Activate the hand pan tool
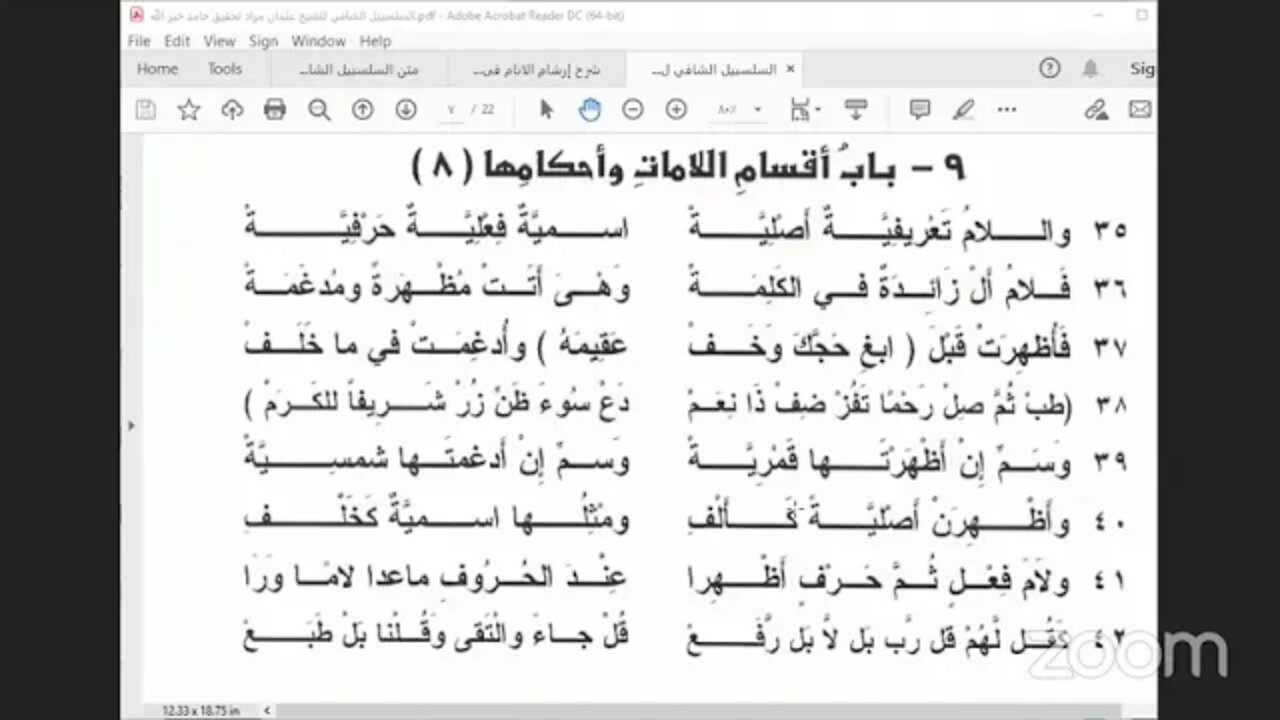Image resolution: width=1280 pixels, height=720 pixels. (x=590, y=110)
